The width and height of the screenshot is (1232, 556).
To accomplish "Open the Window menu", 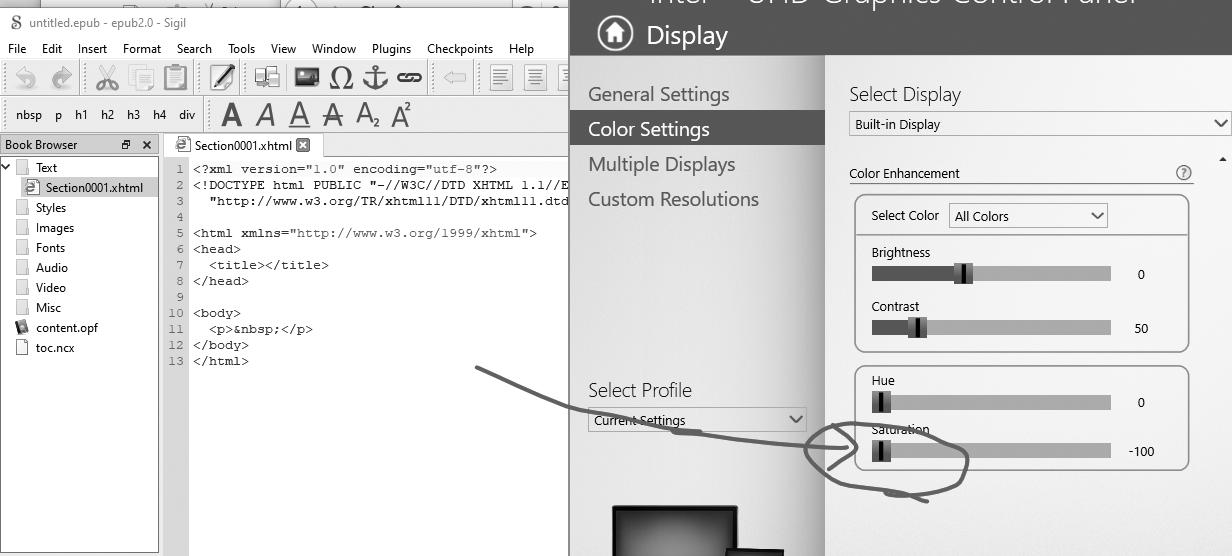I will 334,48.
